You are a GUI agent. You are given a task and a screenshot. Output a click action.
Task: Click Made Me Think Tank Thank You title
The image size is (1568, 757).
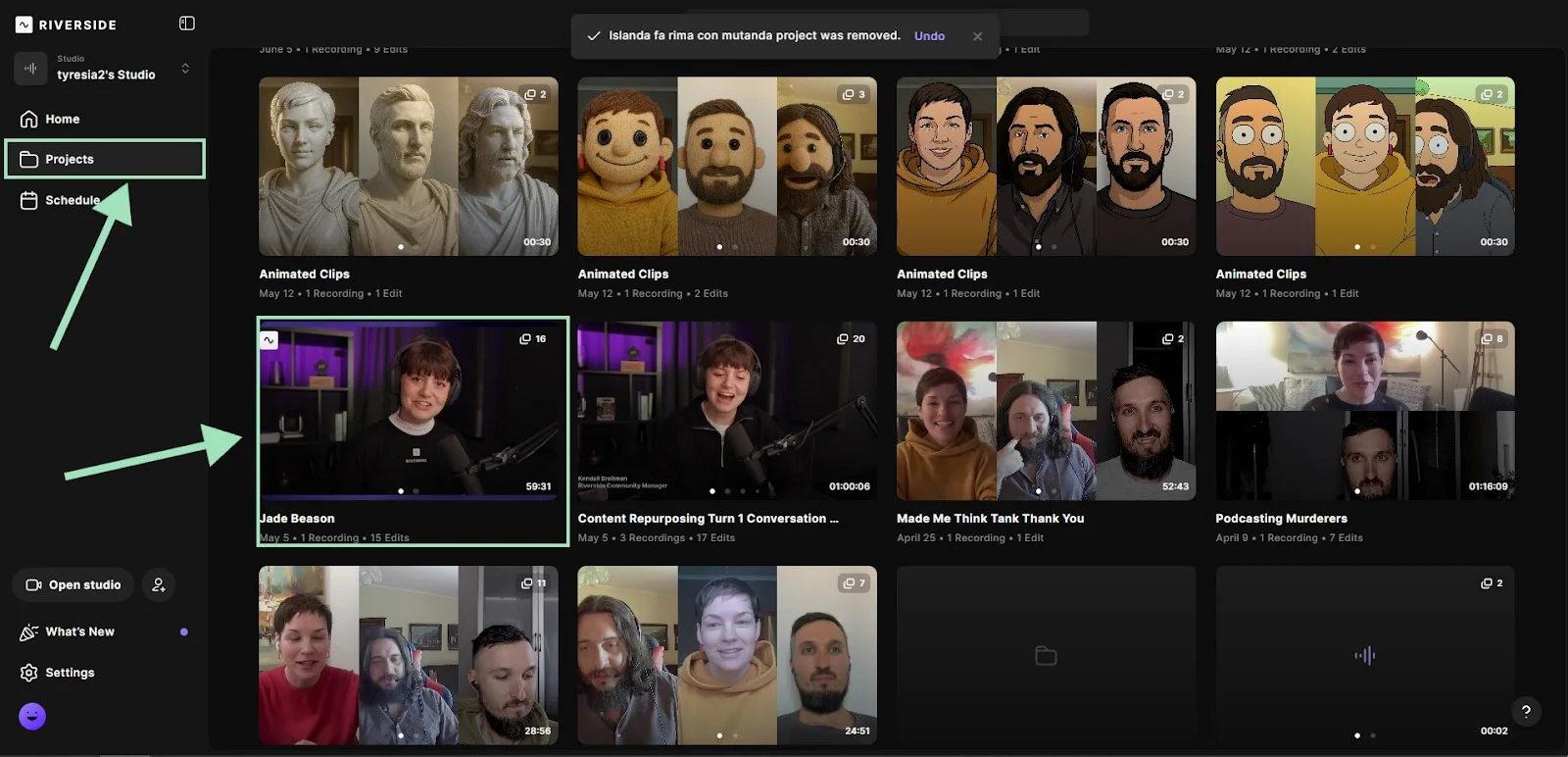tap(990, 519)
